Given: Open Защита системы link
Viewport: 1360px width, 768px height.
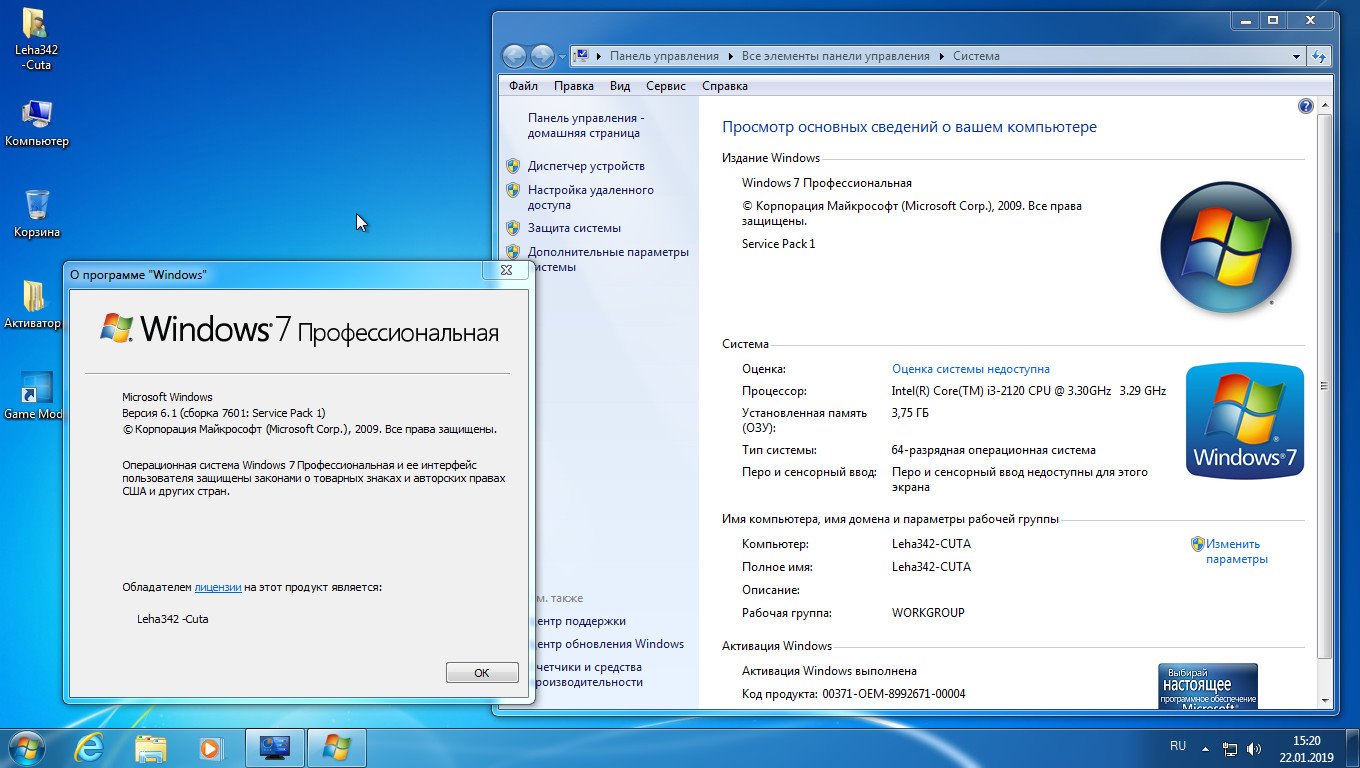Looking at the screenshot, I should point(574,228).
